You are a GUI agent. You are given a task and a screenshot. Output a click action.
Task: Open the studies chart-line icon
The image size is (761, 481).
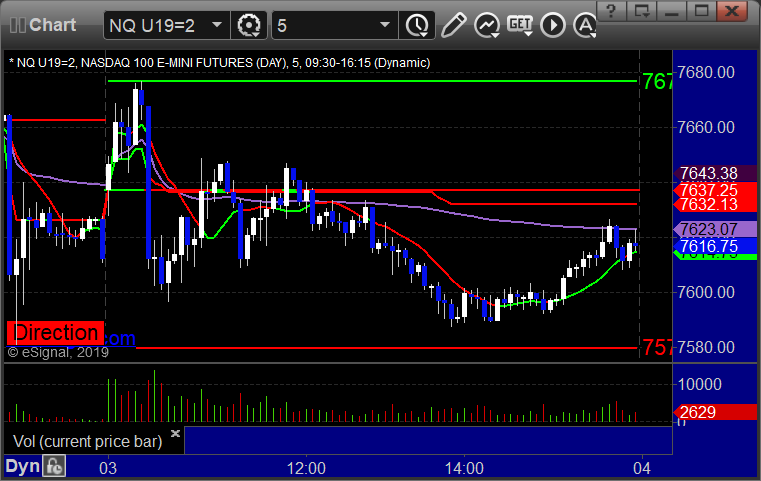click(x=487, y=25)
